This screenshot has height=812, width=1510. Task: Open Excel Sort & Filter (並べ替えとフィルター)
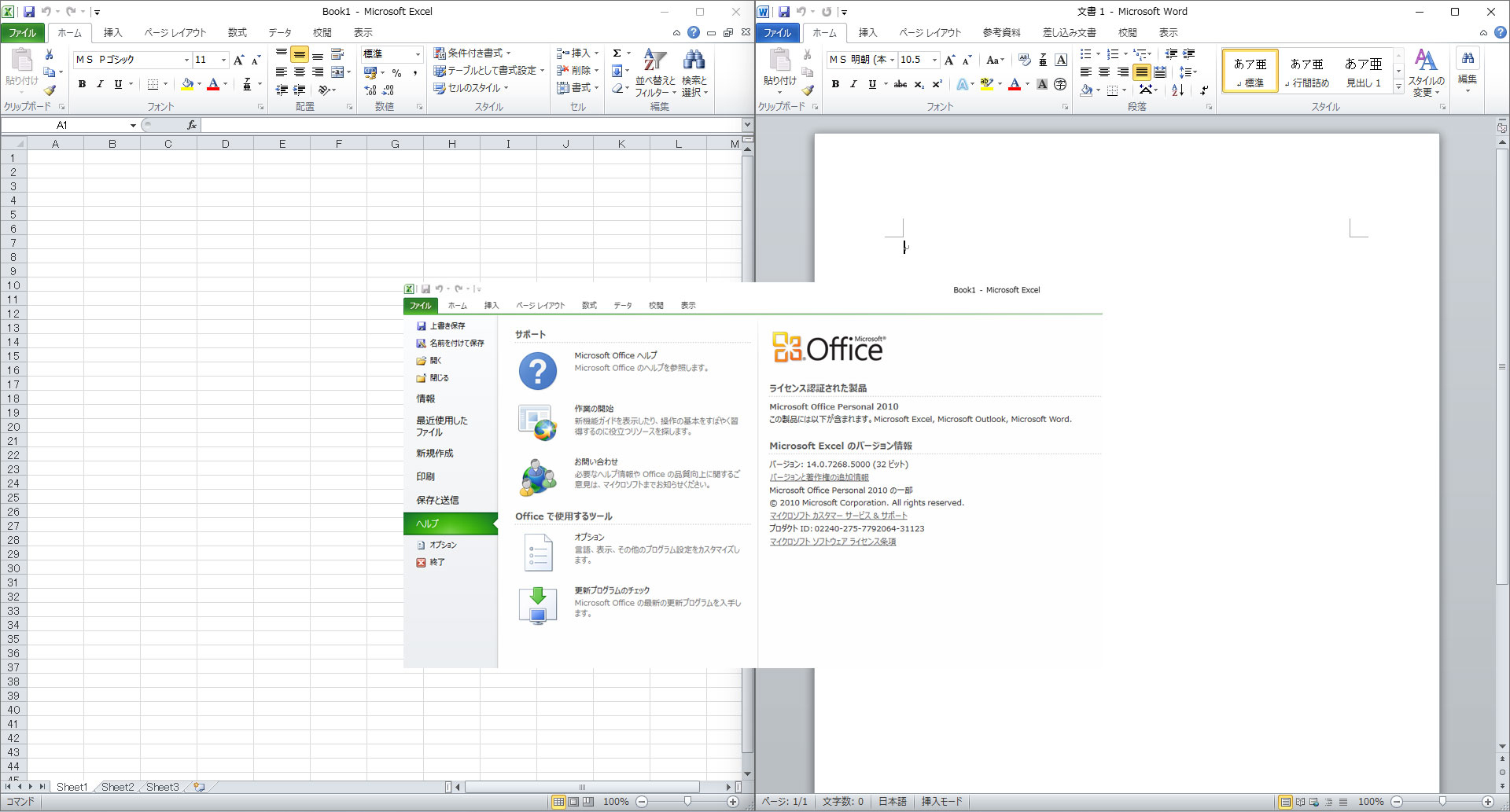tap(655, 73)
